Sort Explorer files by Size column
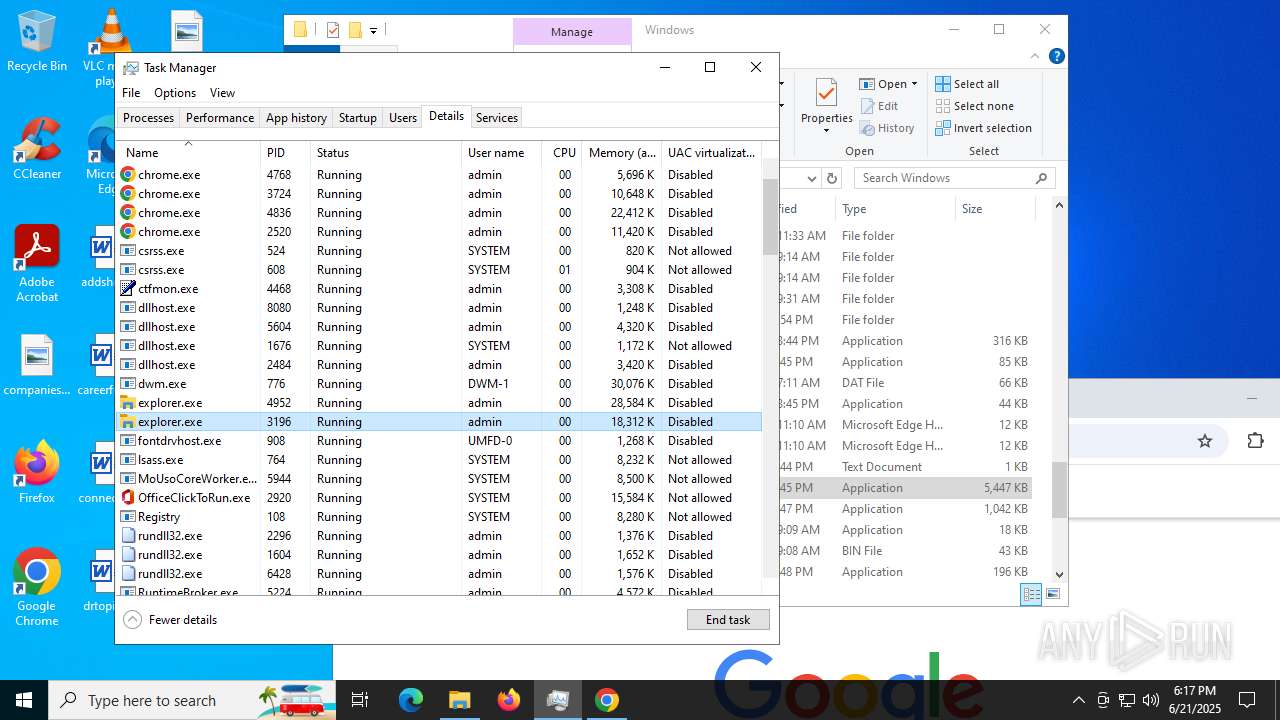The width and height of the screenshot is (1280, 720). [x=994, y=209]
